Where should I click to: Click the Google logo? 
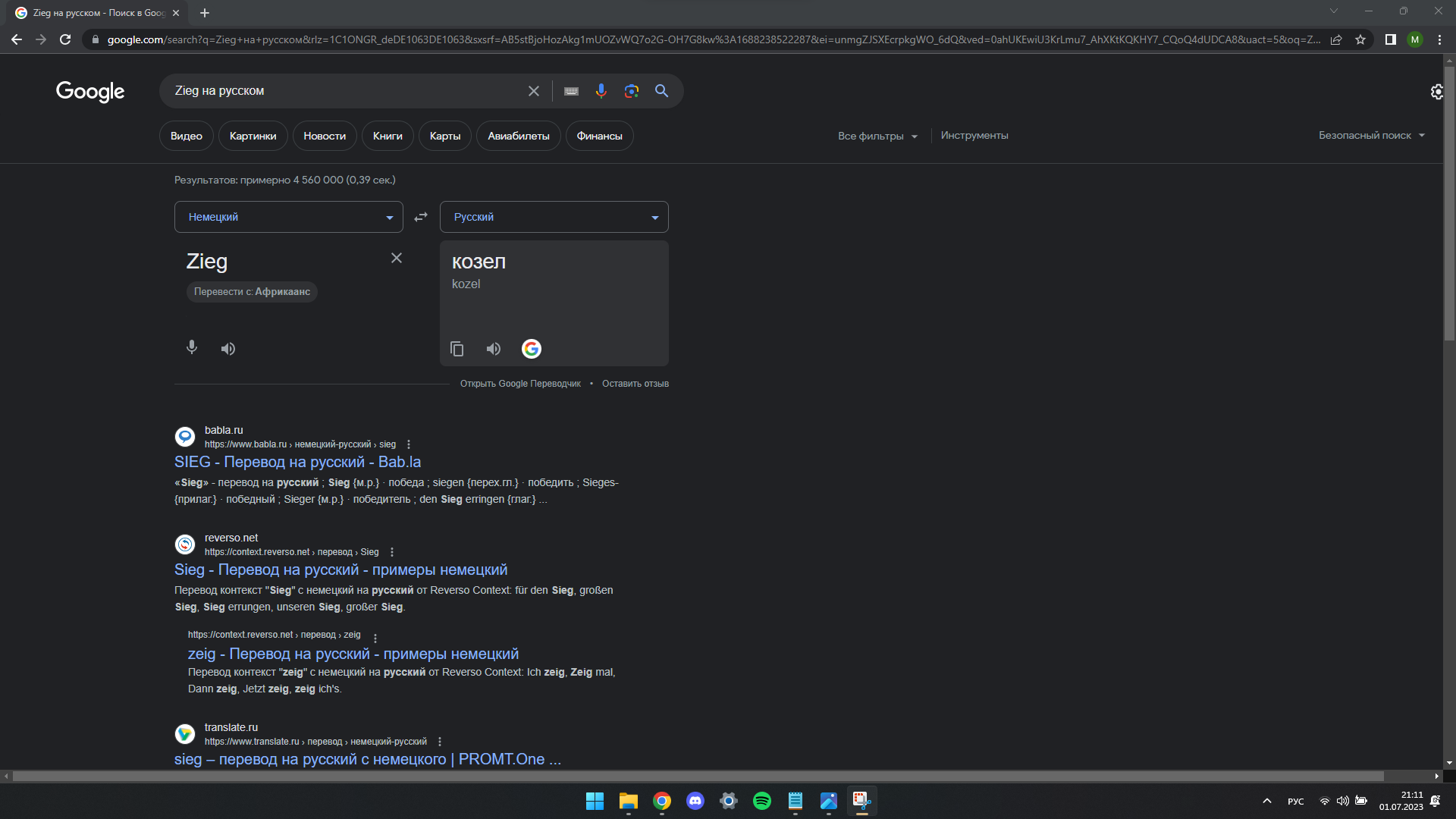[x=90, y=91]
